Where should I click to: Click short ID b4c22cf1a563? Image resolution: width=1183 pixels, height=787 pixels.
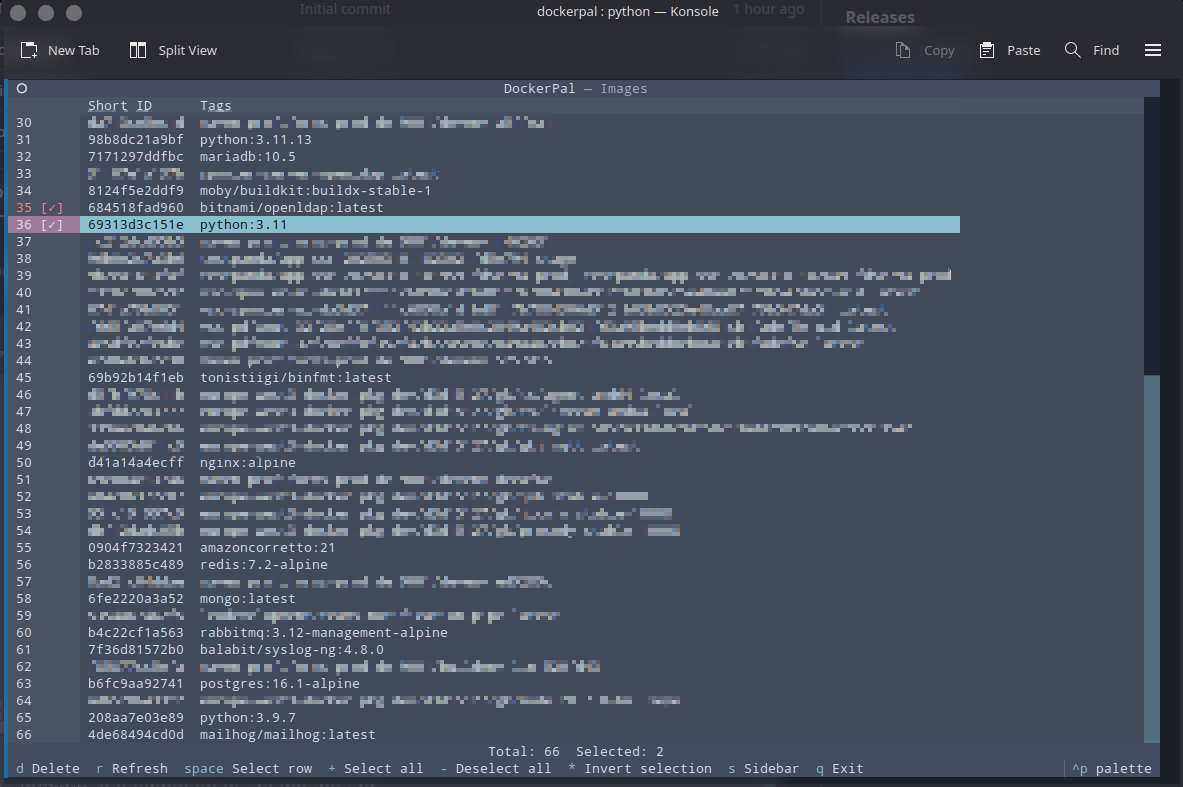click(136, 632)
